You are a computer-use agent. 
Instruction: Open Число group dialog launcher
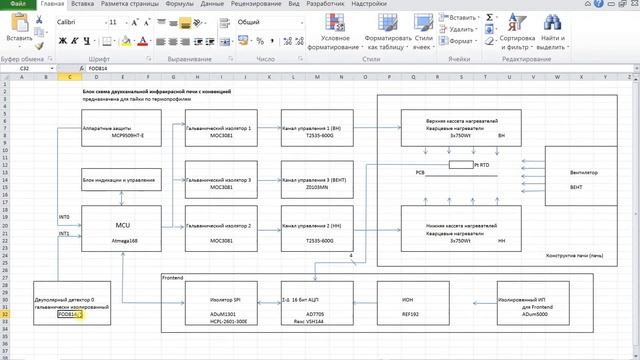(x=300, y=59)
